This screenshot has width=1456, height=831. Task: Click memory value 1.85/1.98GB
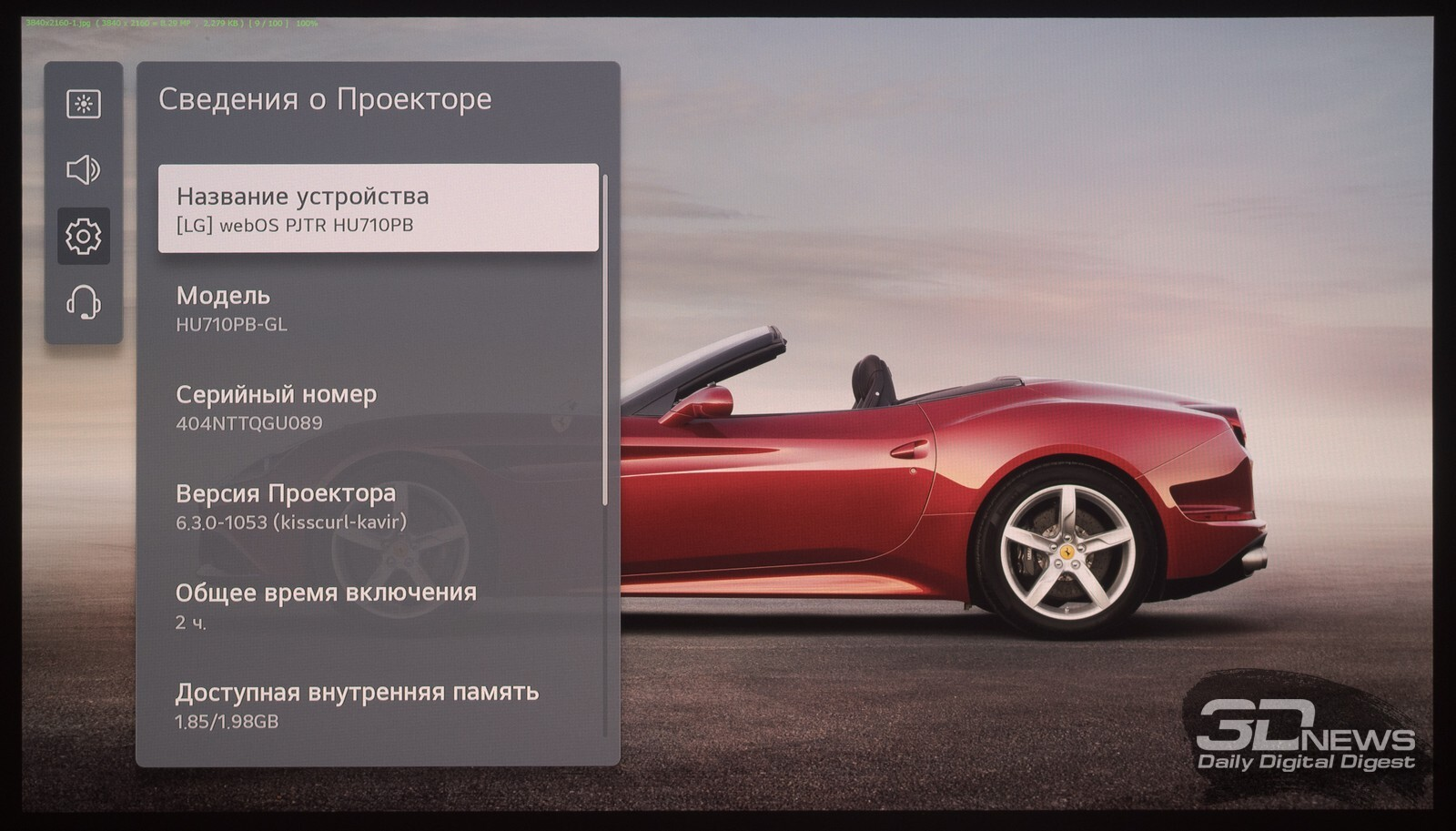[x=227, y=722]
